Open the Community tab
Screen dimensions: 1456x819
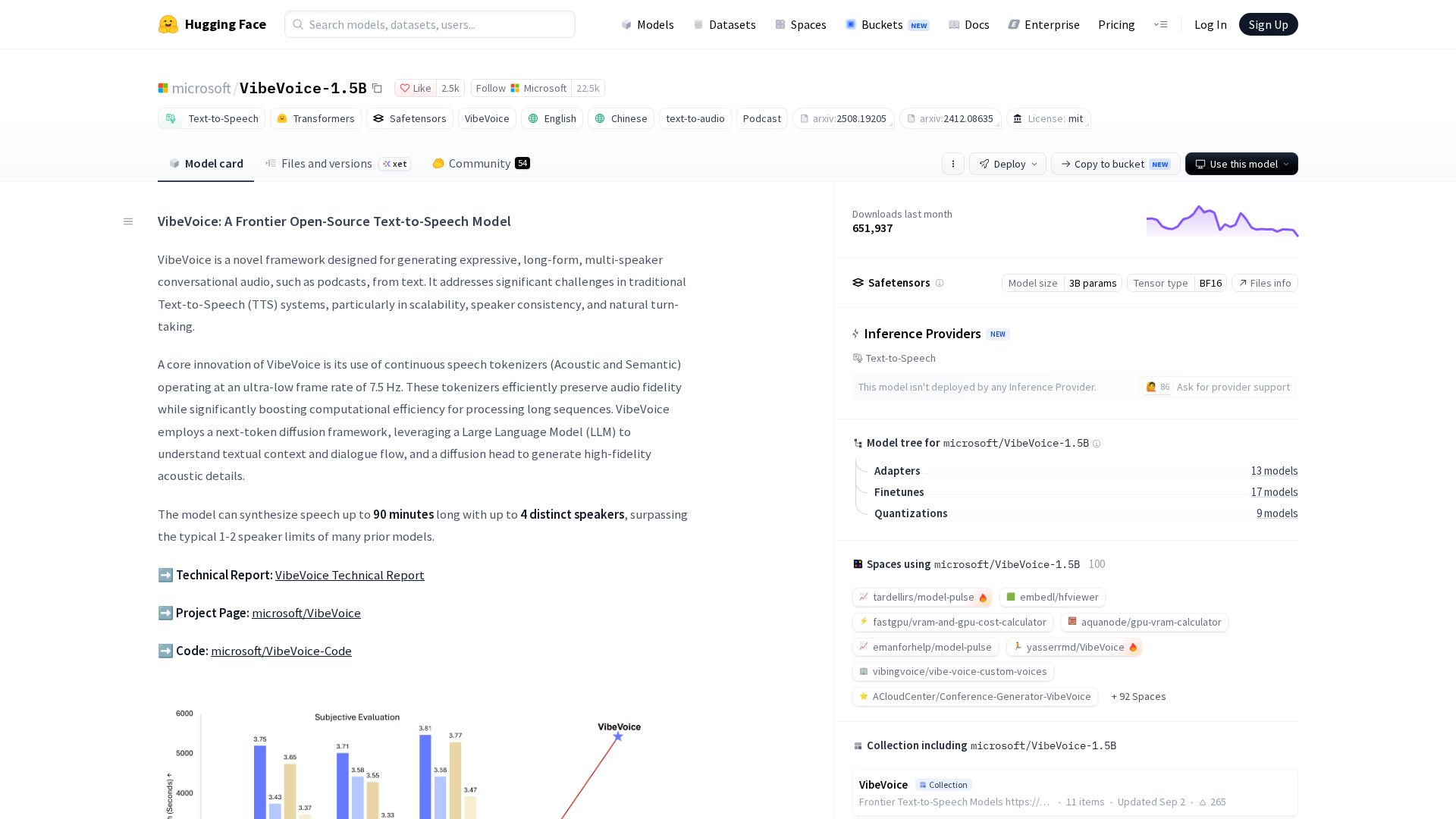(x=481, y=164)
